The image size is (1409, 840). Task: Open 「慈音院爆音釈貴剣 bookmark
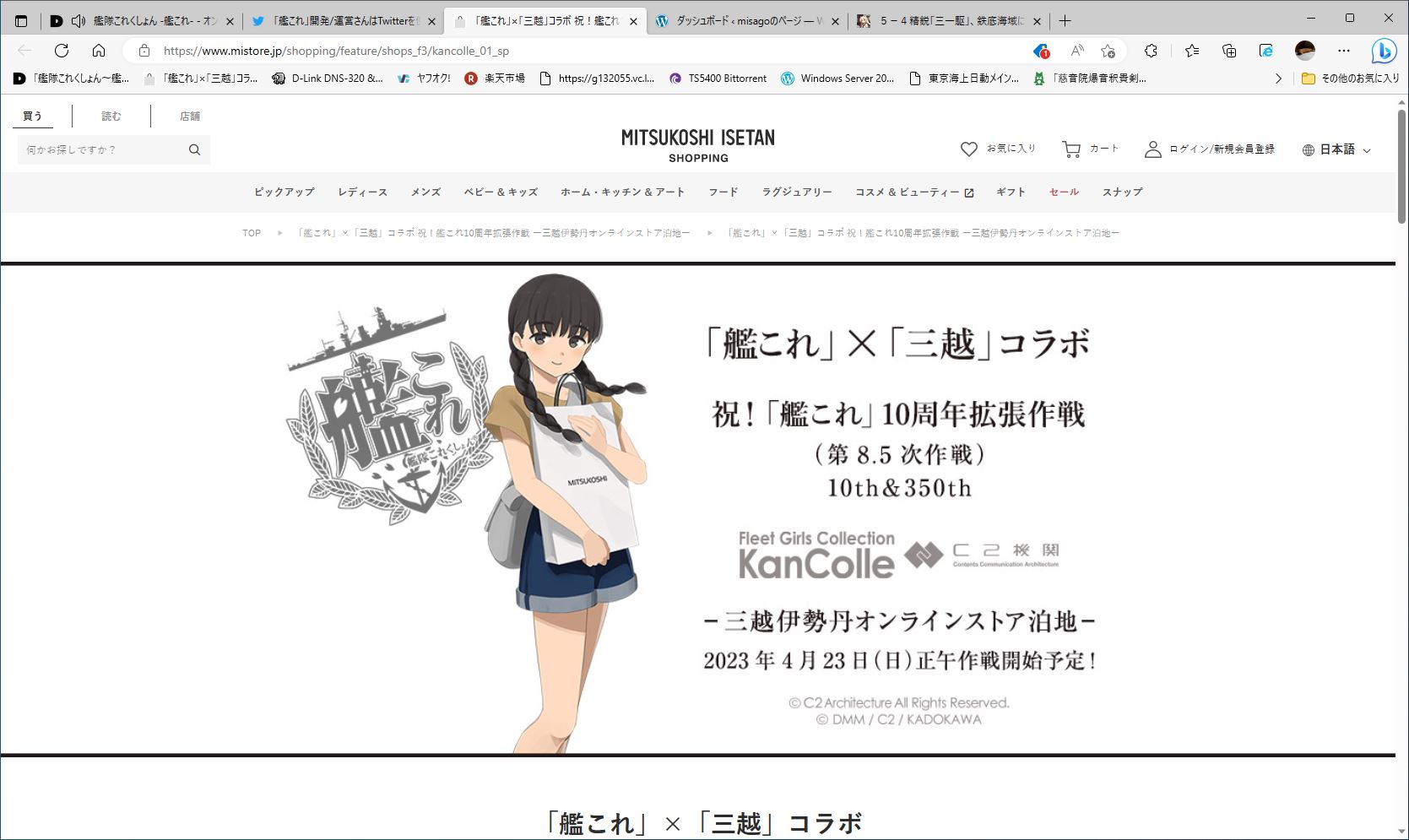pyautogui.click(x=1090, y=79)
